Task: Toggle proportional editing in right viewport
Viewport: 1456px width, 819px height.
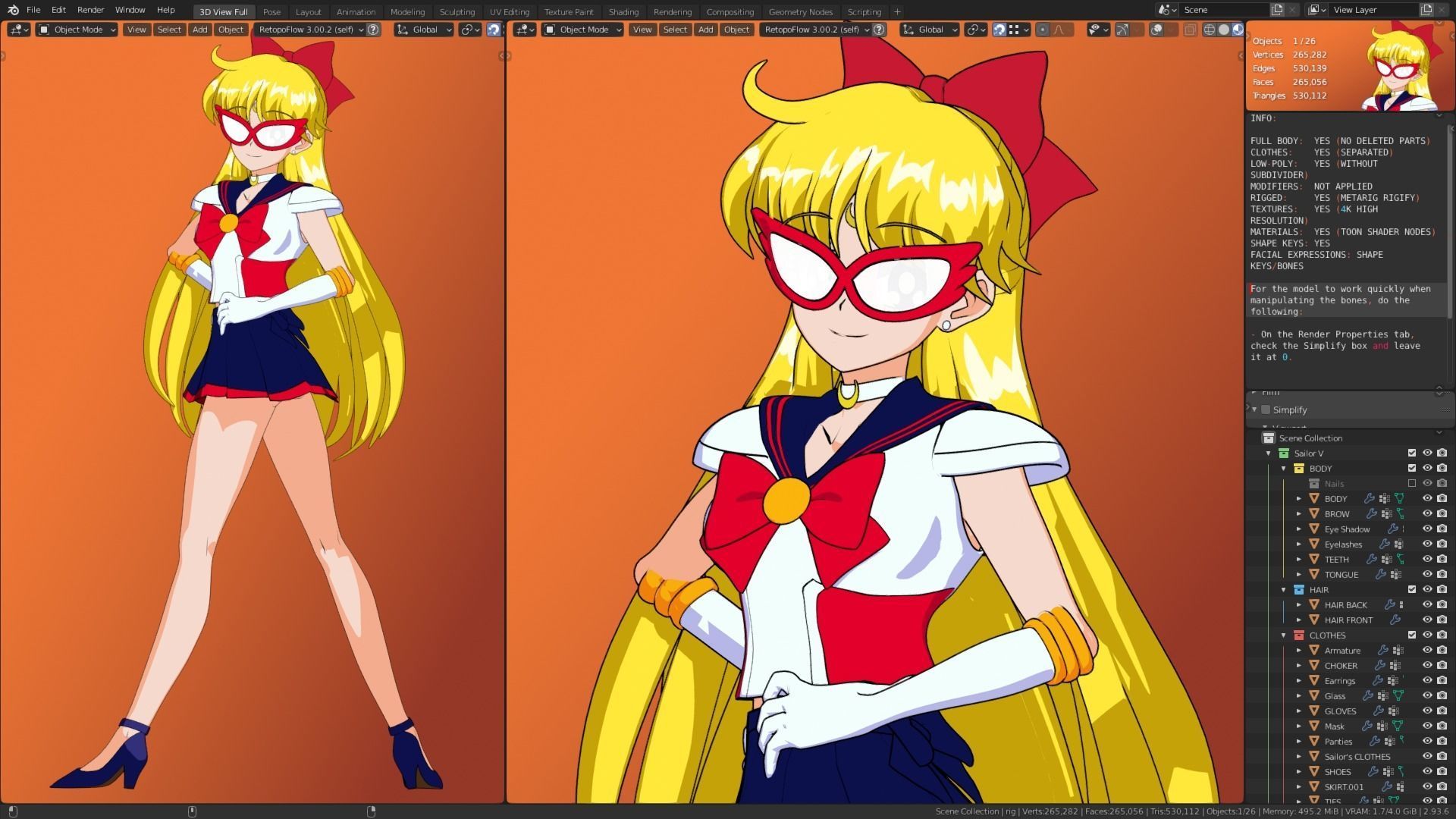Action: pyautogui.click(x=1043, y=30)
